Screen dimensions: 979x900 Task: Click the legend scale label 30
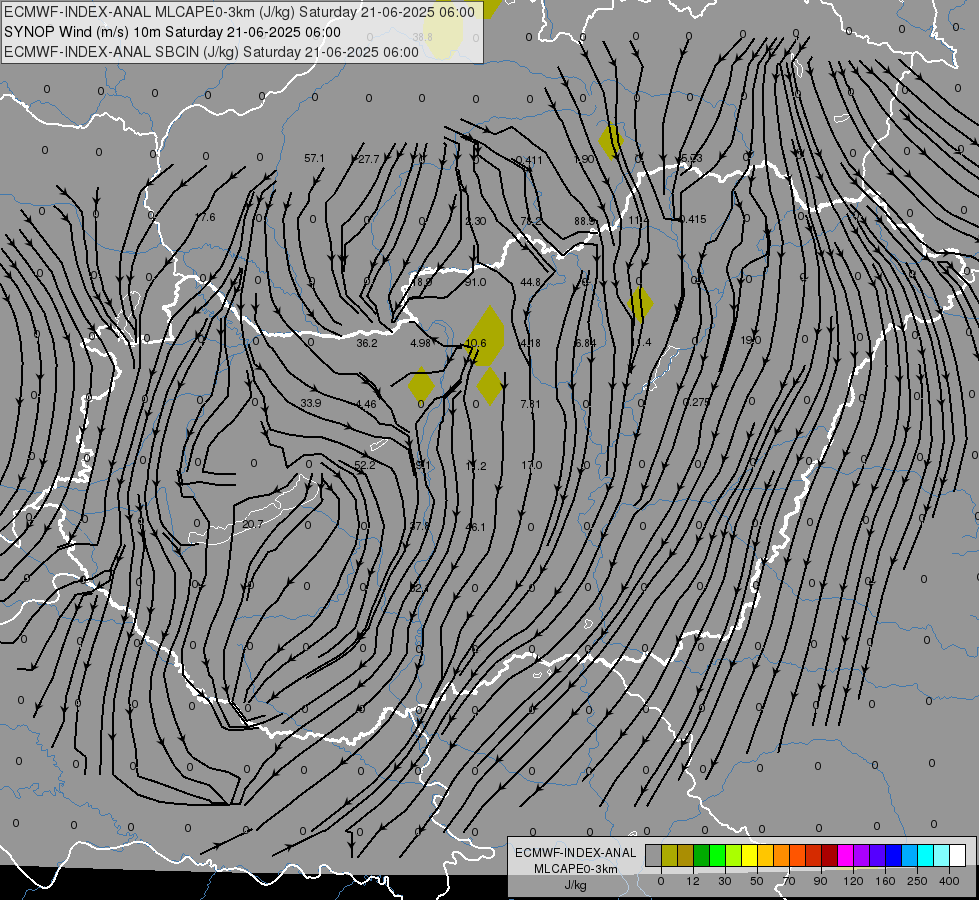click(725, 881)
